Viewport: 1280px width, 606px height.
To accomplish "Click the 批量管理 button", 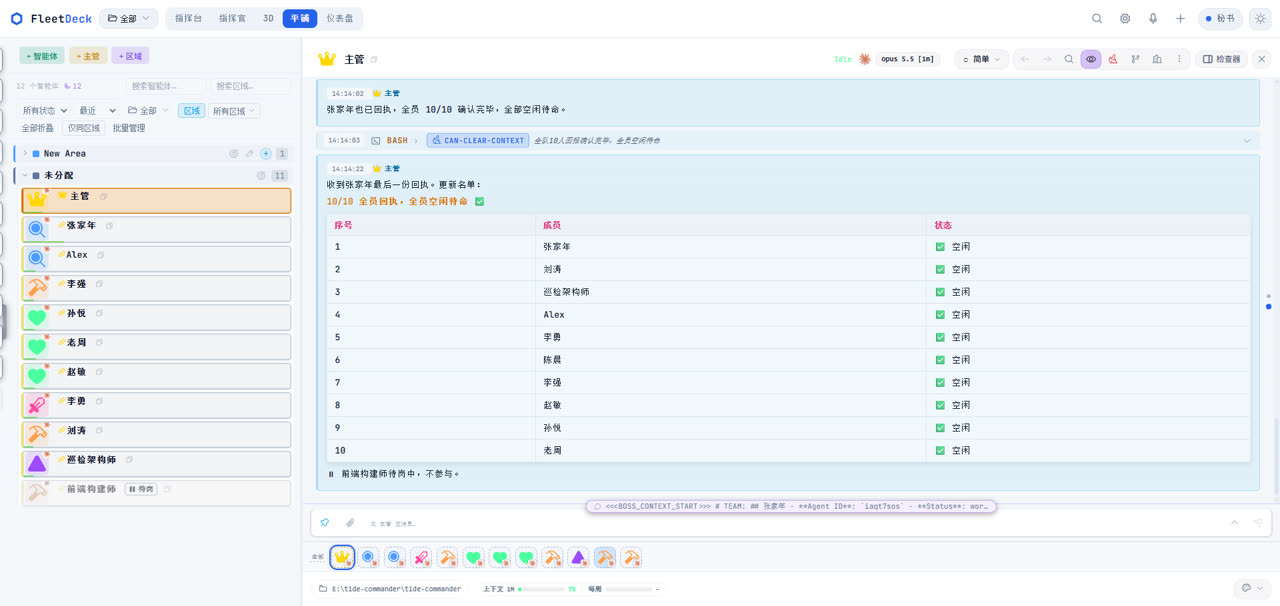I will point(129,128).
